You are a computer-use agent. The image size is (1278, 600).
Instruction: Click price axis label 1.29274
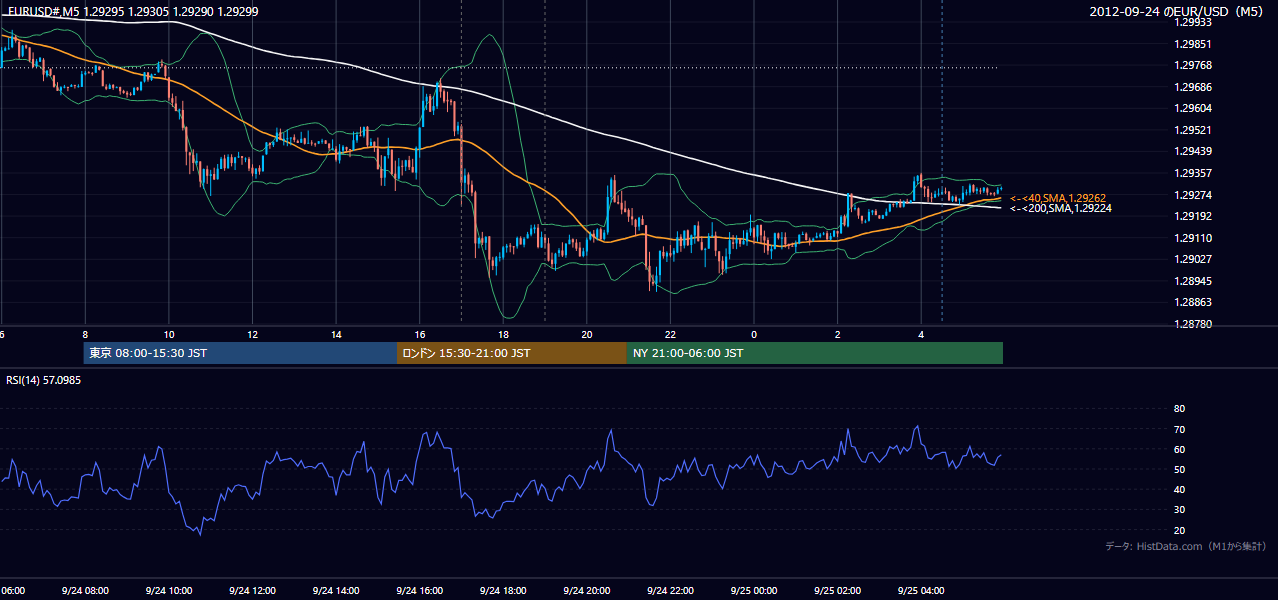tap(1192, 194)
